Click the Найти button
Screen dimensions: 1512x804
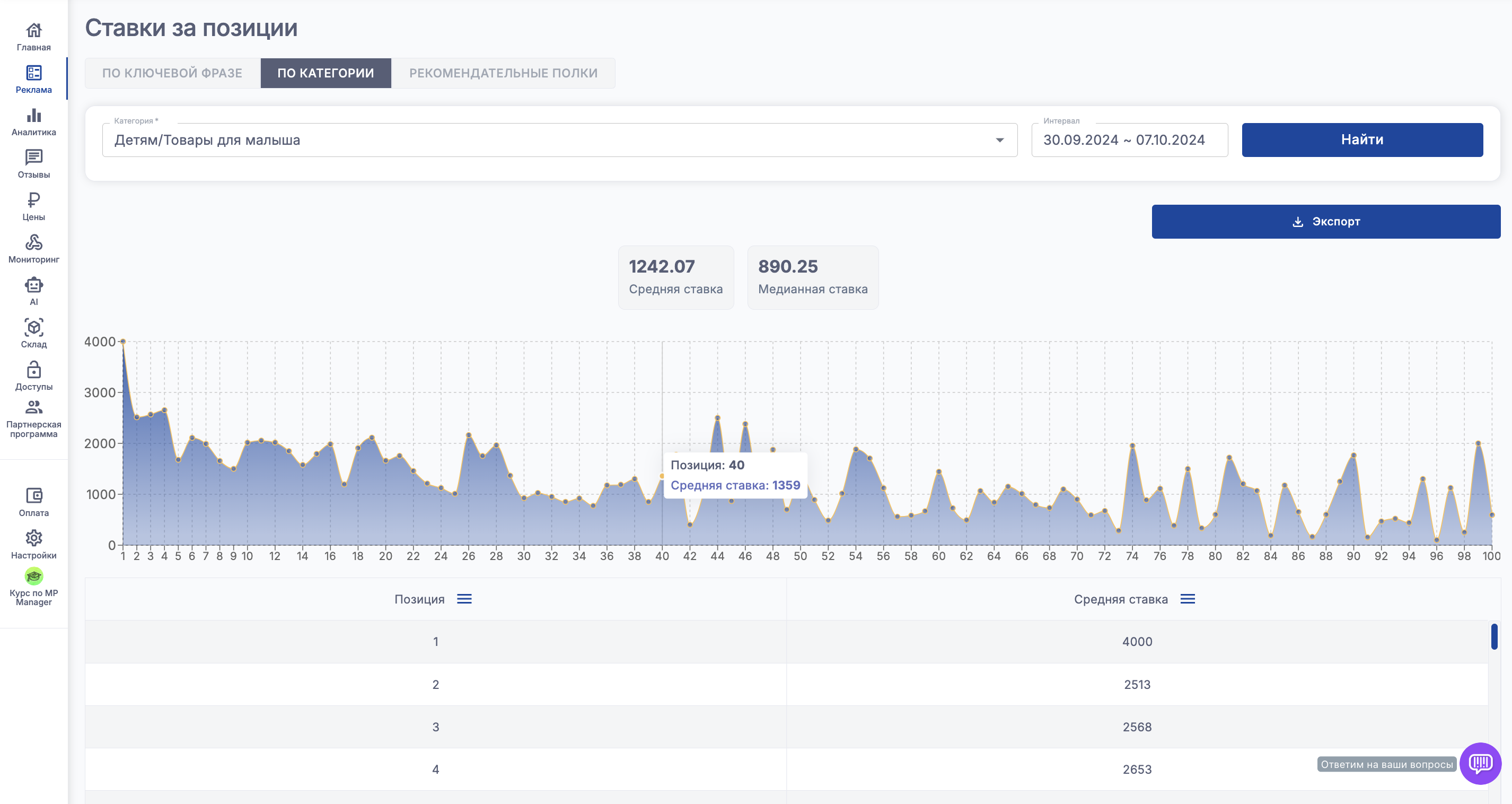[x=1362, y=140]
